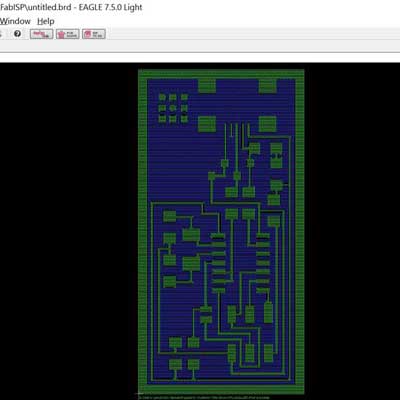Click the question mark help icon
Screen dimensions: 400x400
tap(18, 34)
